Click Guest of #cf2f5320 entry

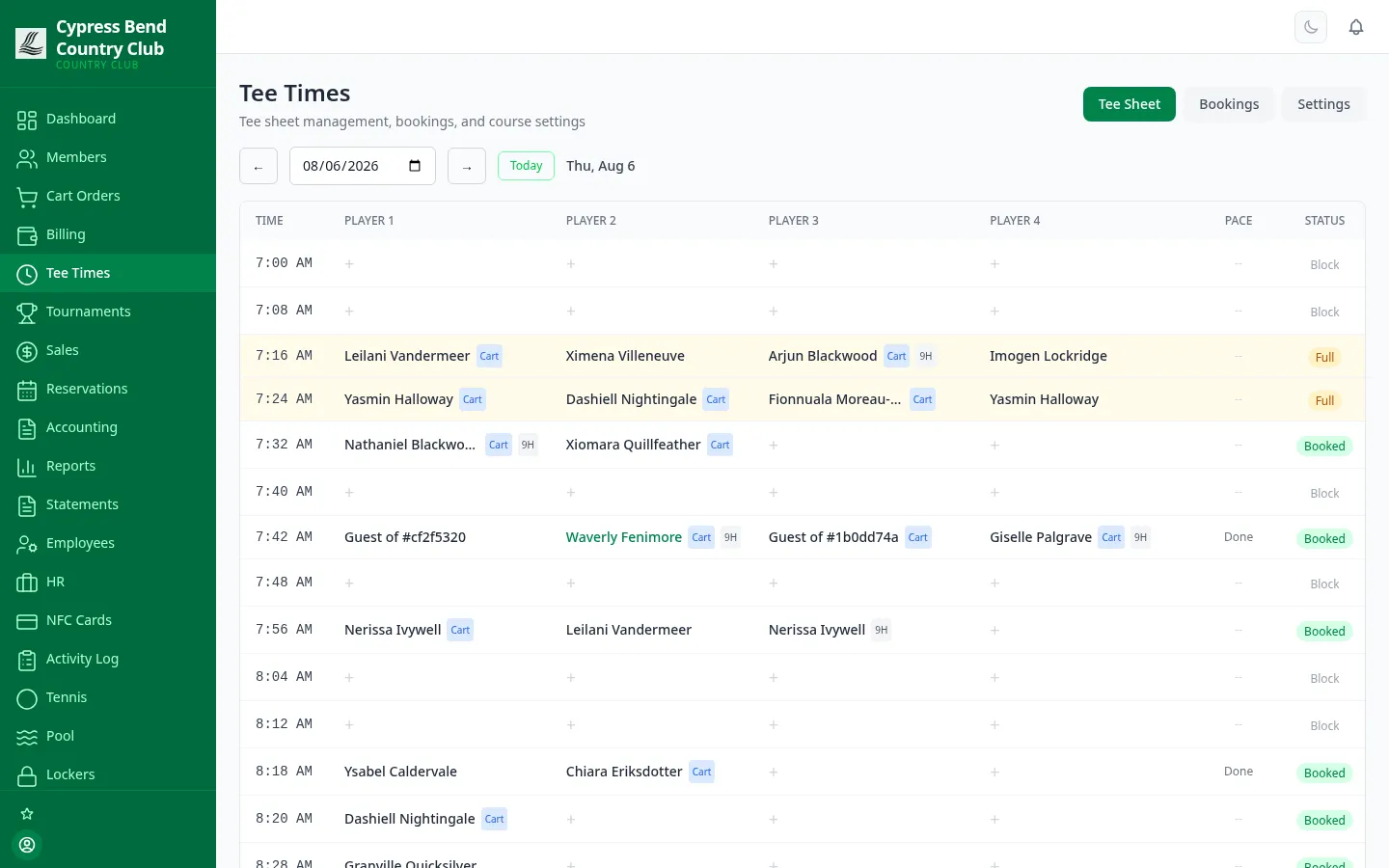[405, 537]
